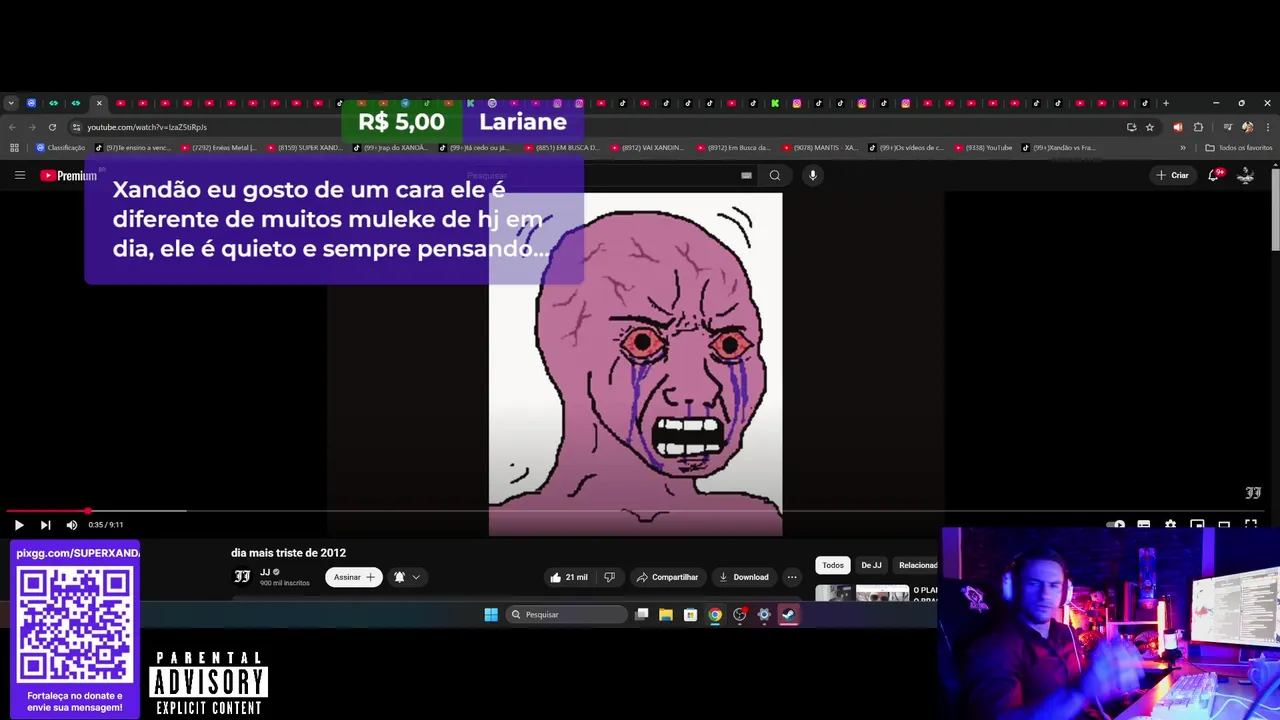Open YouTube notifications bell
Image resolution: width=1280 pixels, height=720 pixels.
(x=1214, y=175)
